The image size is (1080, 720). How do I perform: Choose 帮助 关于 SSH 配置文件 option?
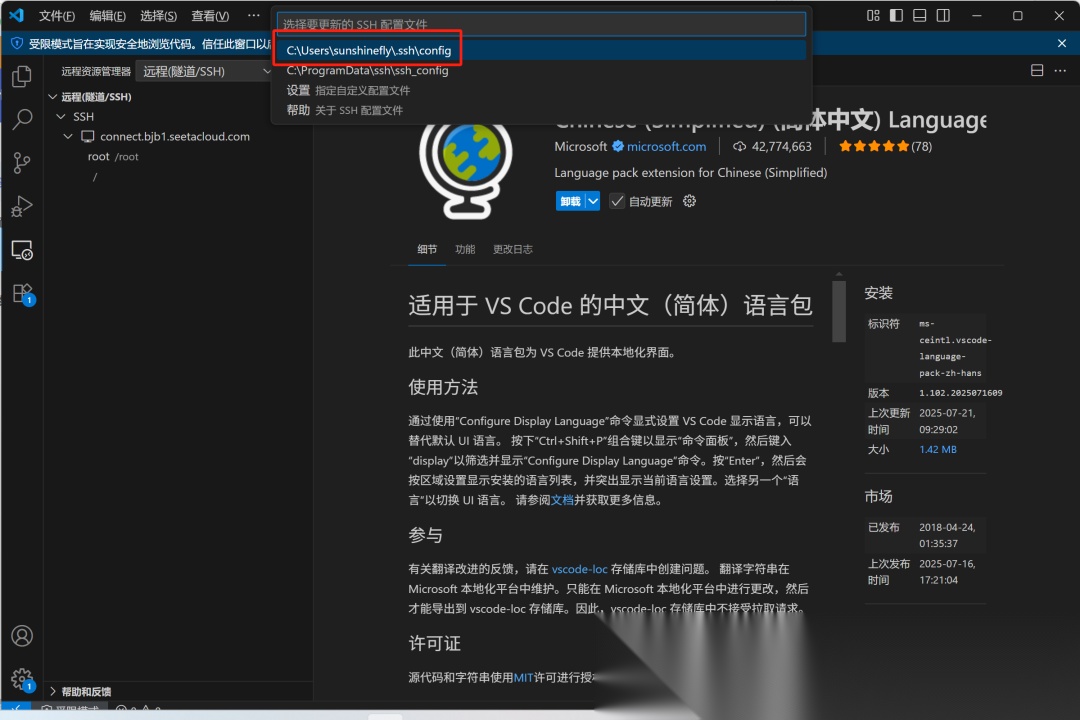540,110
